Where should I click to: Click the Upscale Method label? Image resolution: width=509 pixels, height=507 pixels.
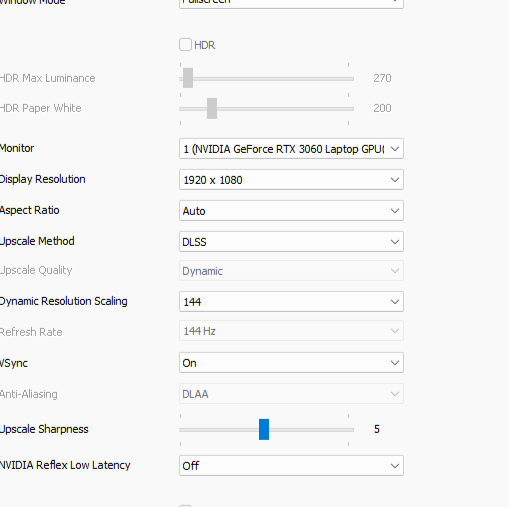pos(37,241)
